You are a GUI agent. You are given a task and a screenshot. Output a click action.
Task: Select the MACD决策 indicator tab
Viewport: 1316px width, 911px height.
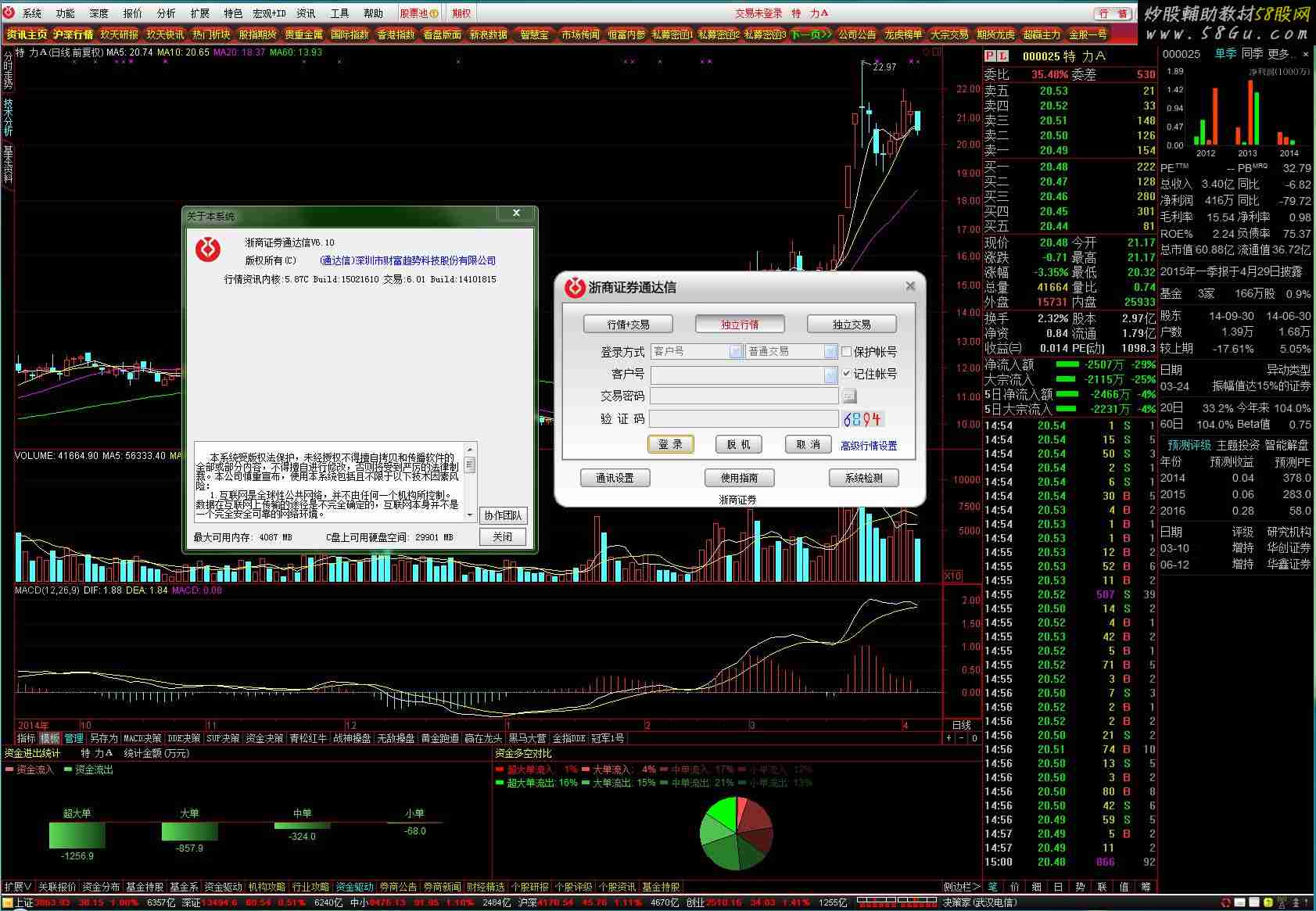[x=142, y=738]
